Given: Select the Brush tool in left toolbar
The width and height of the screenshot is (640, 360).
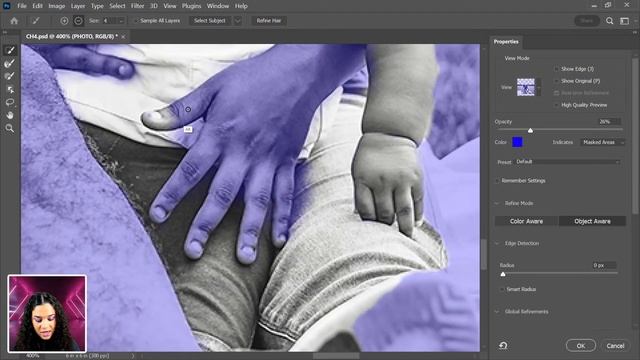Looking at the screenshot, I should pos(9,76).
